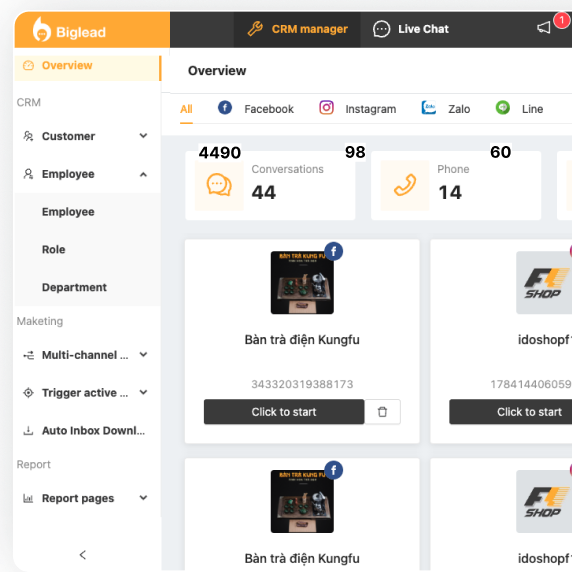This screenshot has height=572, width=572.
Task: Click the Conversations count 44
Action: tap(264, 192)
